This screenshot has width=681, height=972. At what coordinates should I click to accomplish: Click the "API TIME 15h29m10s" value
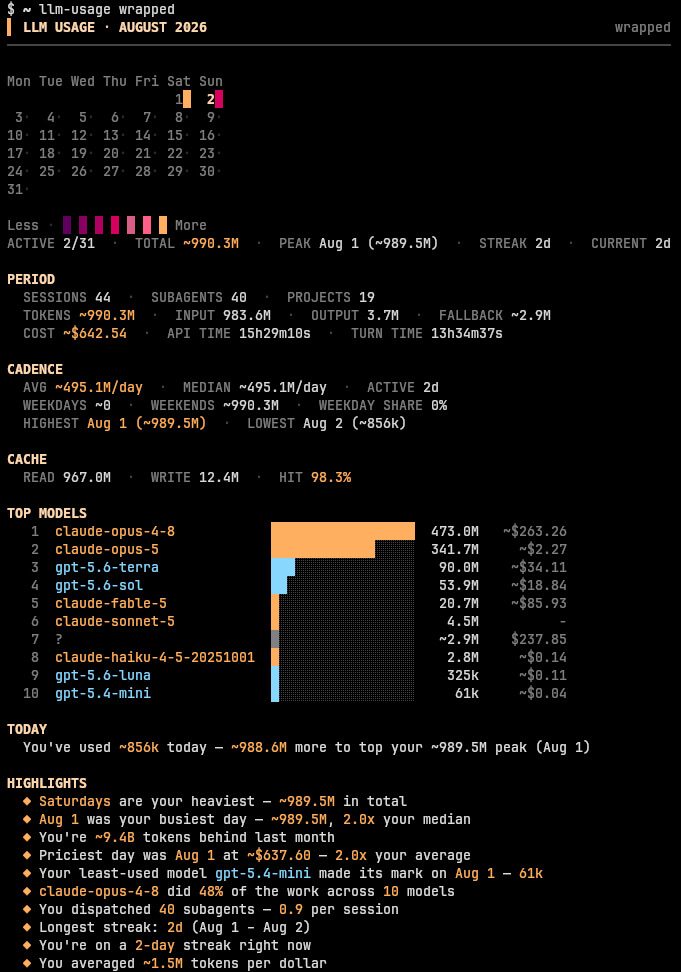[239, 333]
